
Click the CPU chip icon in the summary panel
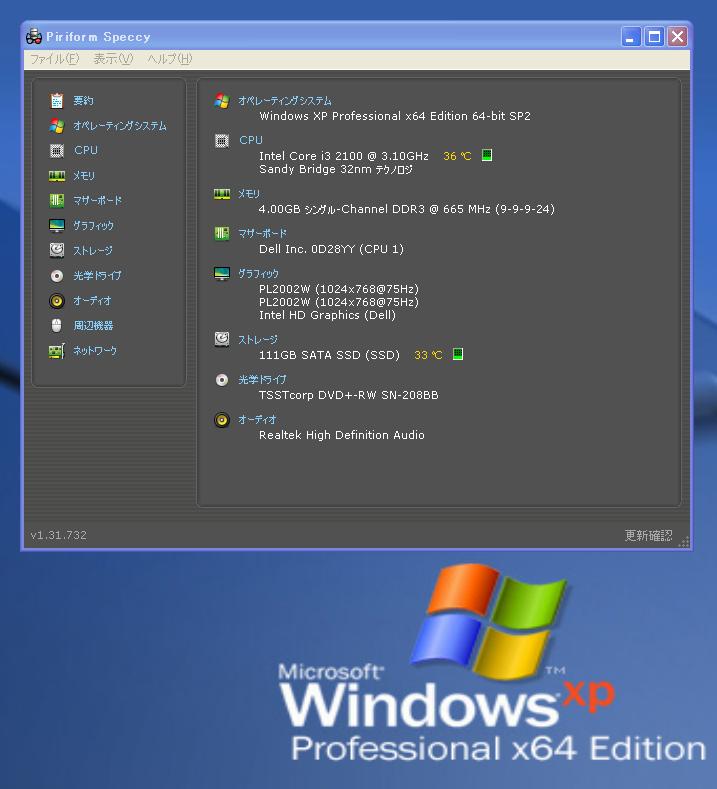(222, 141)
